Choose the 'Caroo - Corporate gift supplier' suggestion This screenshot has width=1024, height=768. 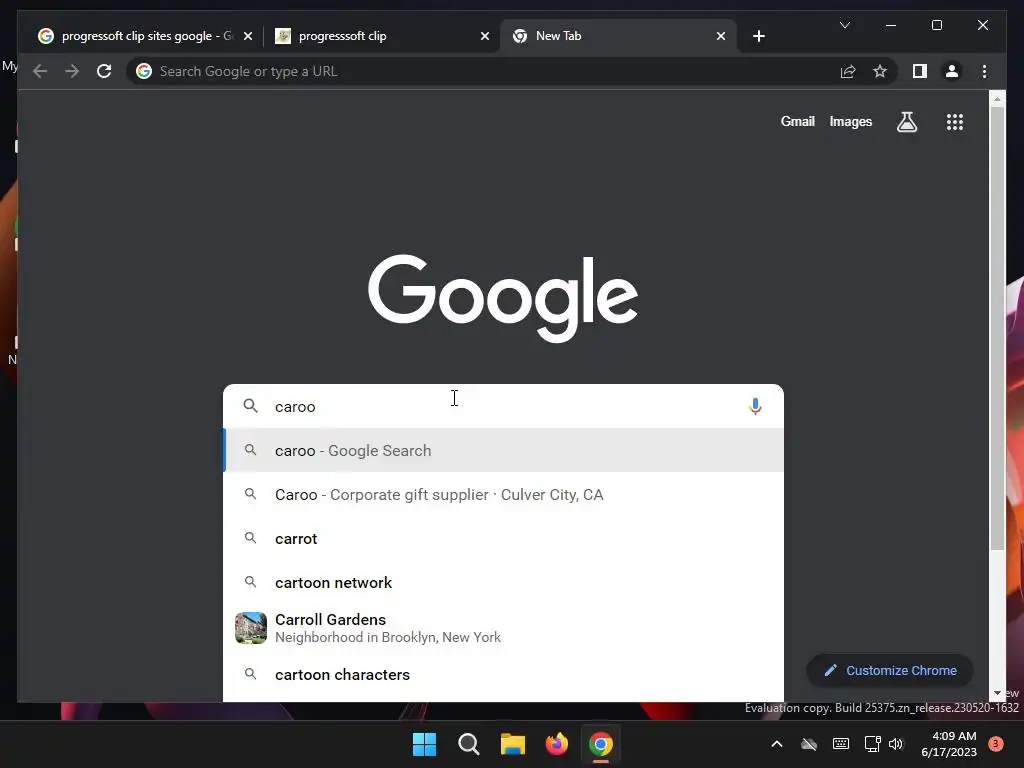pos(503,494)
